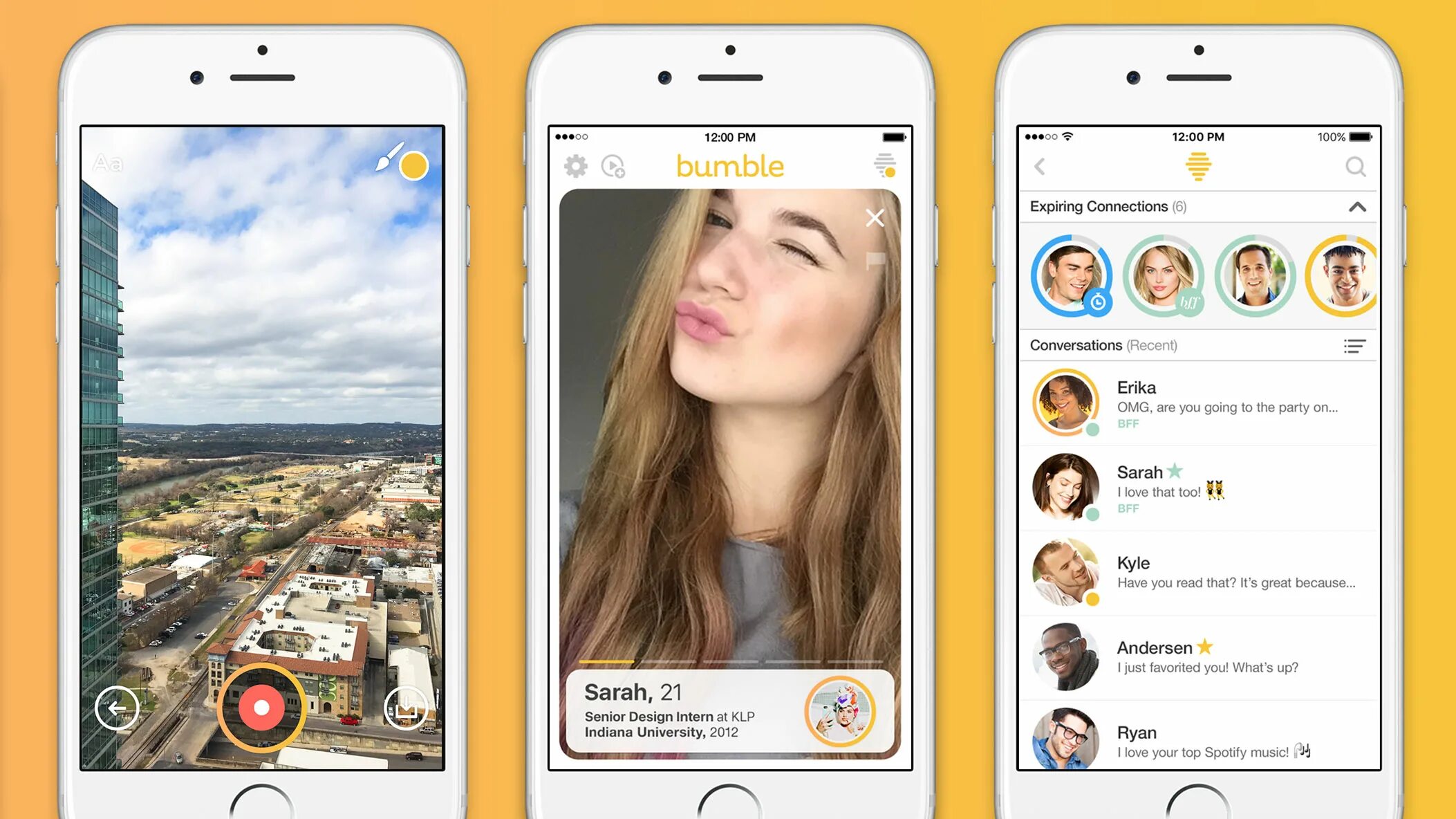Toggle back navigation in conversations

click(x=1041, y=166)
